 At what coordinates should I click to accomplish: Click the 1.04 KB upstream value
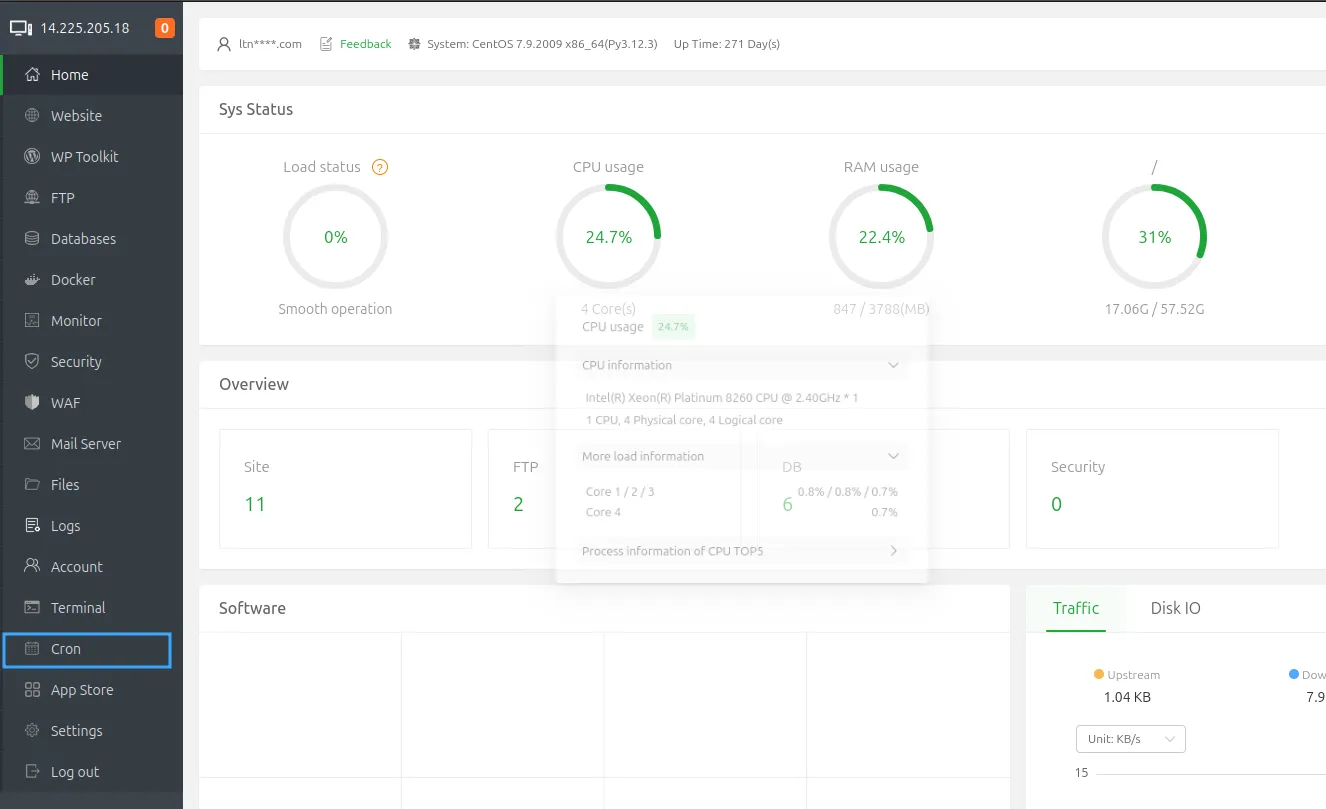pos(1127,697)
